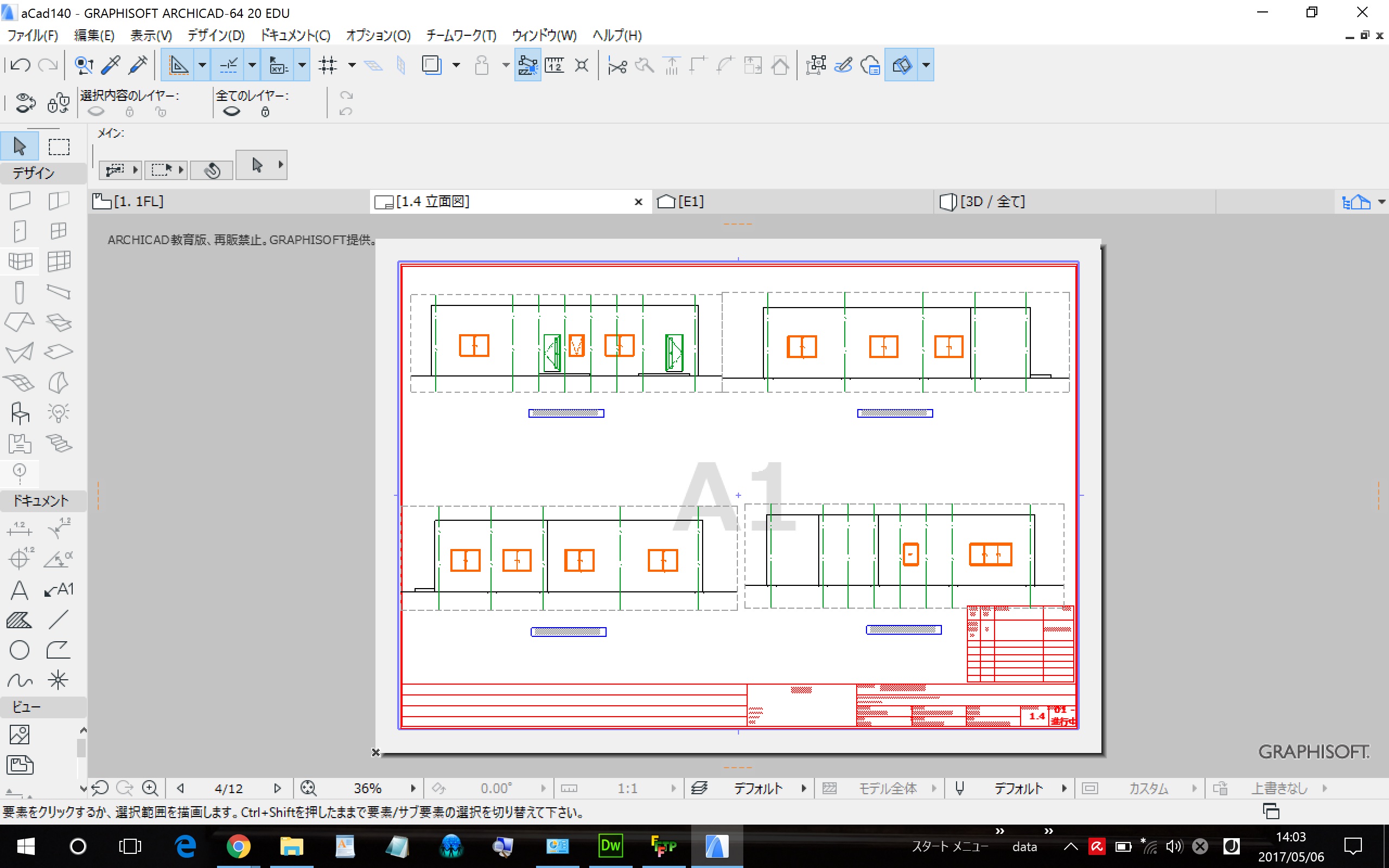Select the Wall tool in Design toolbox
Image resolution: width=1389 pixels, height=868 pixels.
20,200
